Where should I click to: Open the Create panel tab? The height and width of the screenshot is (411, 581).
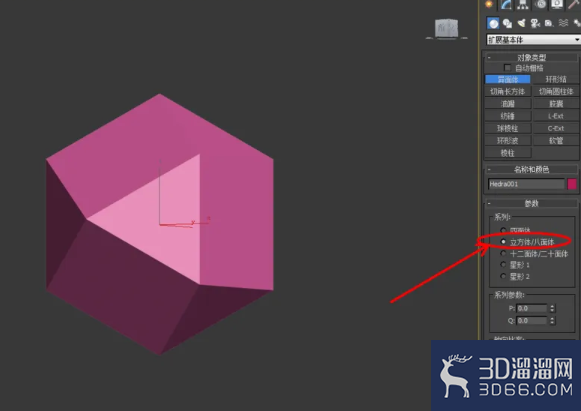489,4
